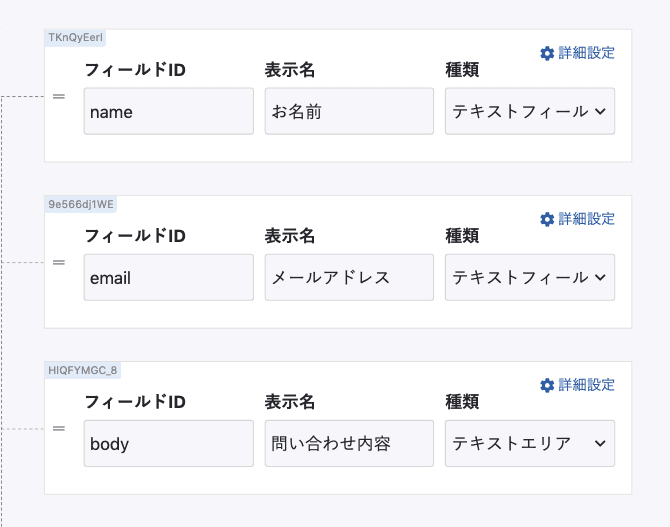This screenshot has height=527, width=670.
Task: Click the フィールドID input containing name
Action: tap(168, 111)
